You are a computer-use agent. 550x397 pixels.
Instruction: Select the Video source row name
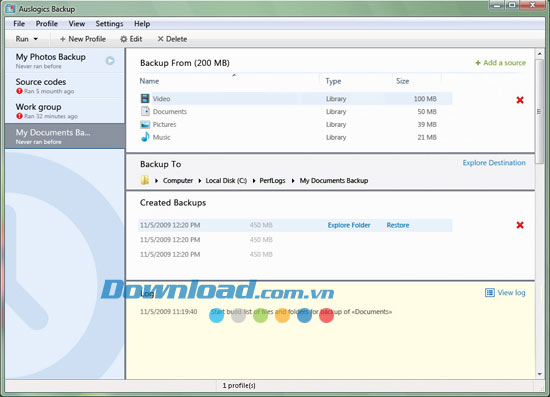pyautogui.click(x=161, y=99)
